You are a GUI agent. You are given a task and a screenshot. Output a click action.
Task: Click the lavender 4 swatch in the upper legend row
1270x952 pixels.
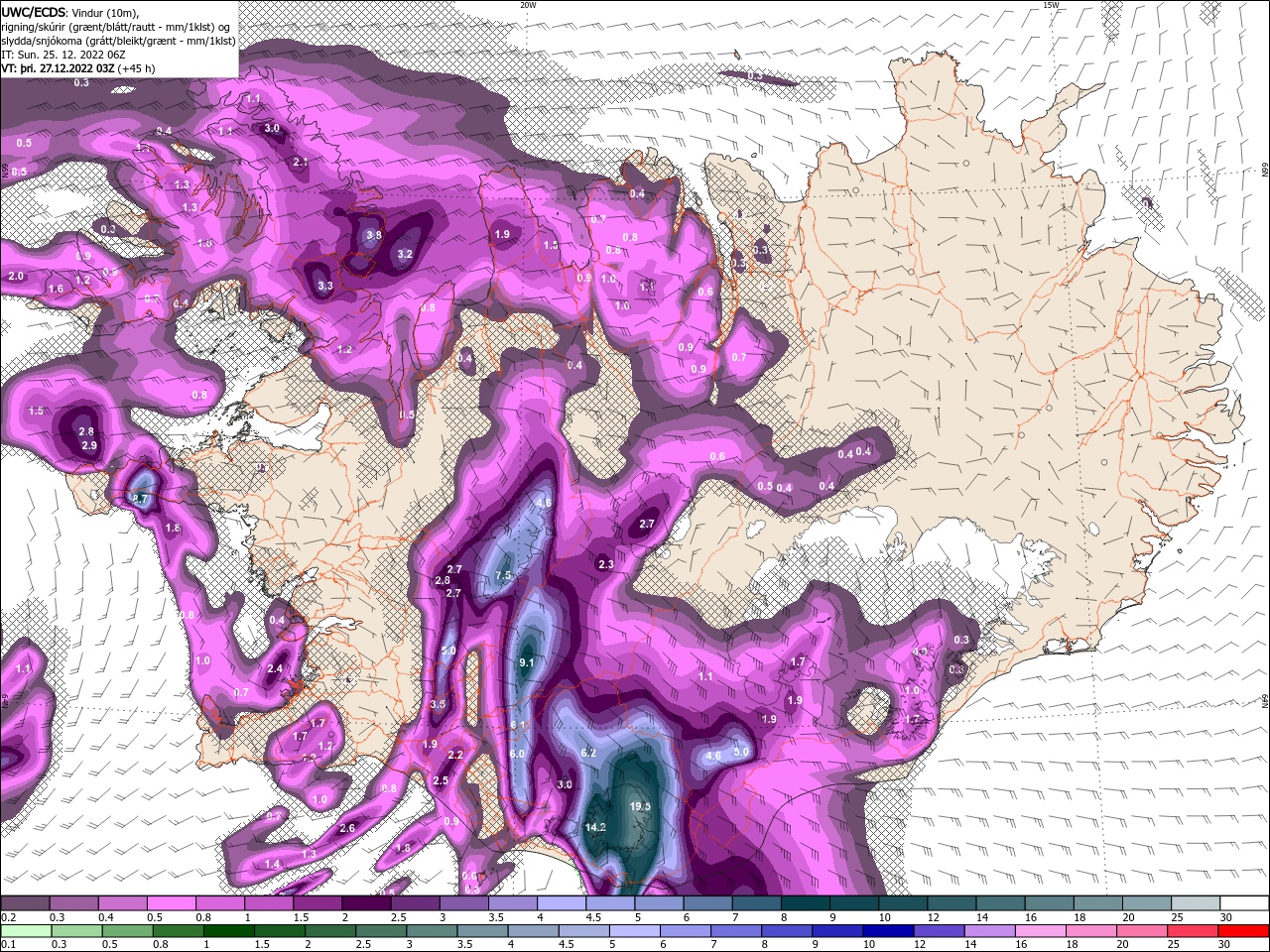click(x=562, y=903)
